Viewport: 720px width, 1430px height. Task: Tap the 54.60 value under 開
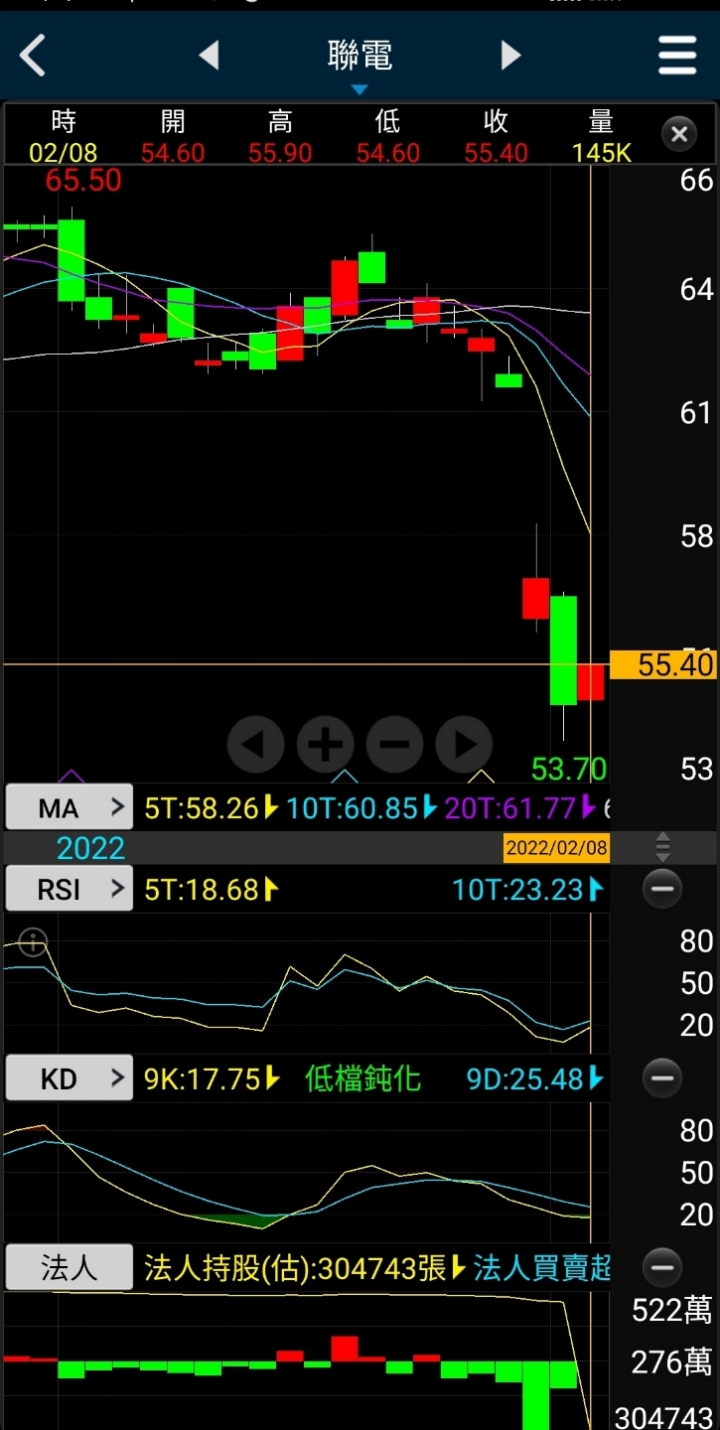tap(173, 153)
